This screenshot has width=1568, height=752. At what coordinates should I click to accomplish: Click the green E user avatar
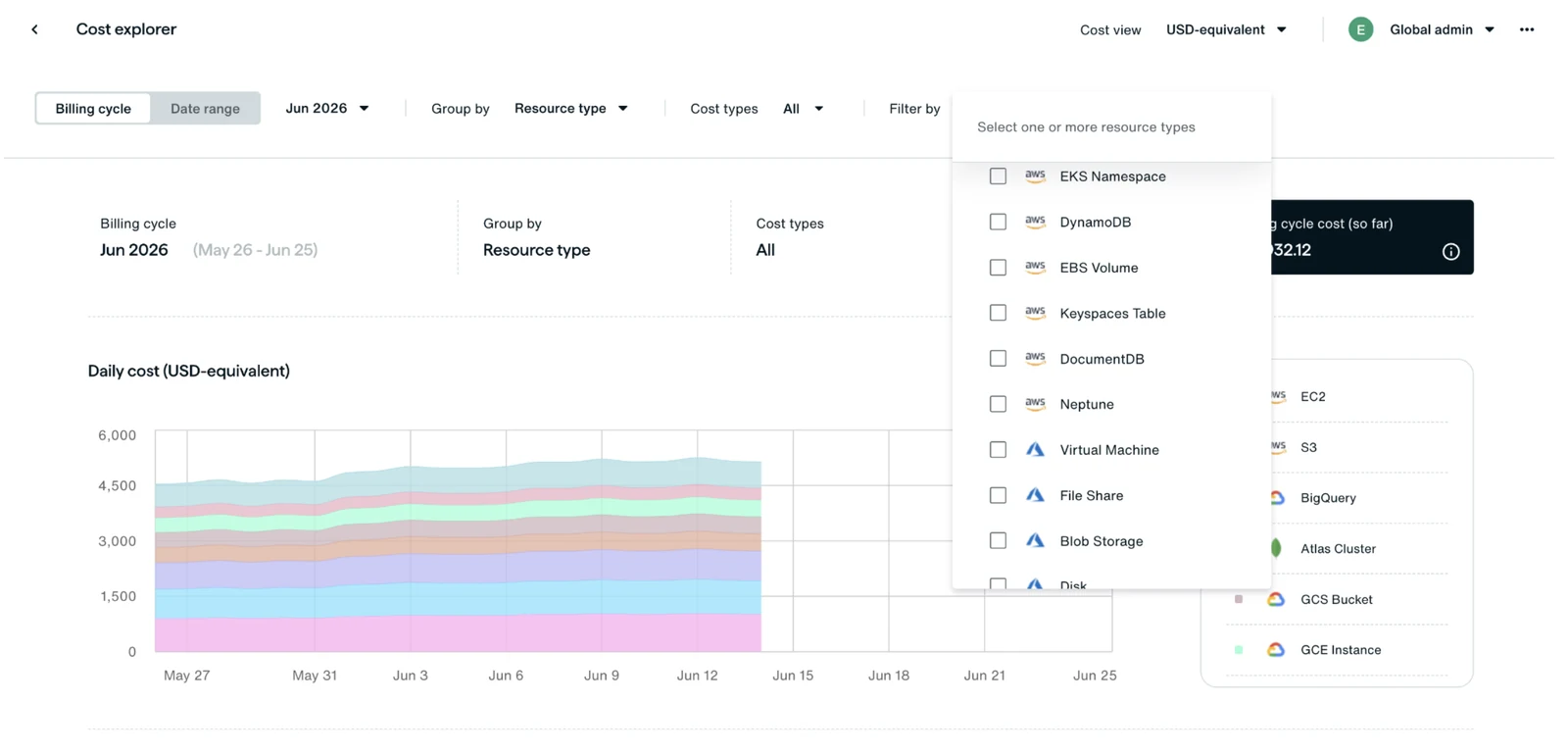1360,29
